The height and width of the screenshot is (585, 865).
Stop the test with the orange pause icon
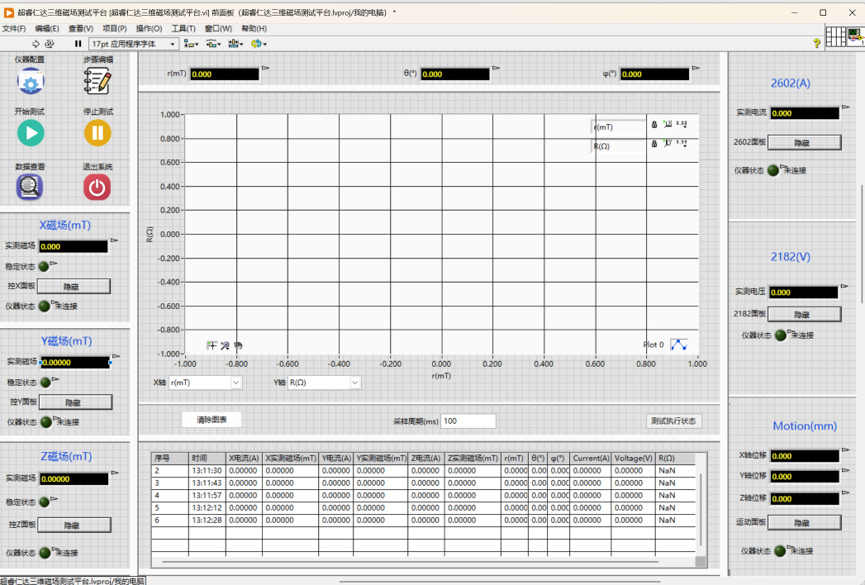[x=97, y=132]
